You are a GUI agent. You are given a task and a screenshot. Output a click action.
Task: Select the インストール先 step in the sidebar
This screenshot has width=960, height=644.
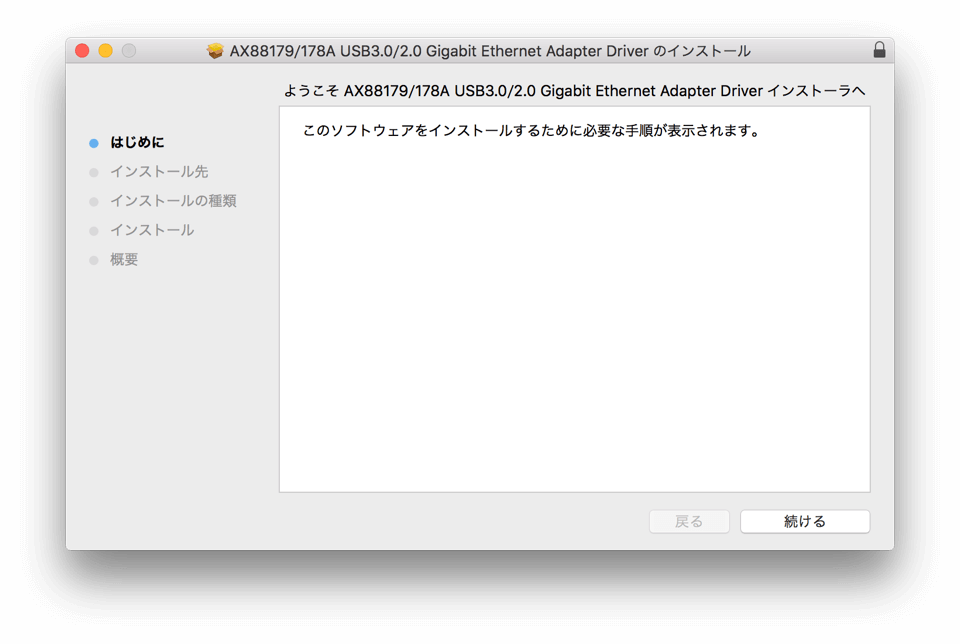tap(159, 172)
